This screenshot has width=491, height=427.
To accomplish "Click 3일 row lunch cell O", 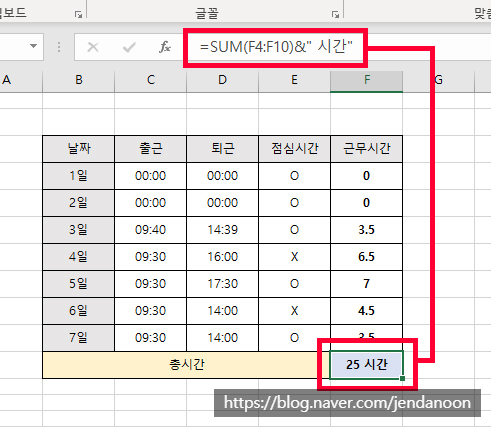I will 295,230.
